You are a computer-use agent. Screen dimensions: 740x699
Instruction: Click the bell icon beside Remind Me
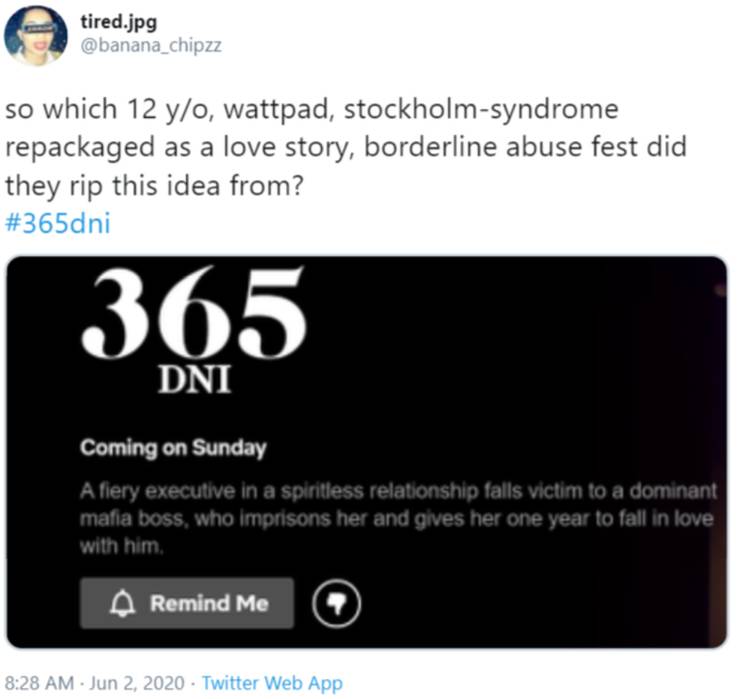pyautogui.click(x=122, y=603)
